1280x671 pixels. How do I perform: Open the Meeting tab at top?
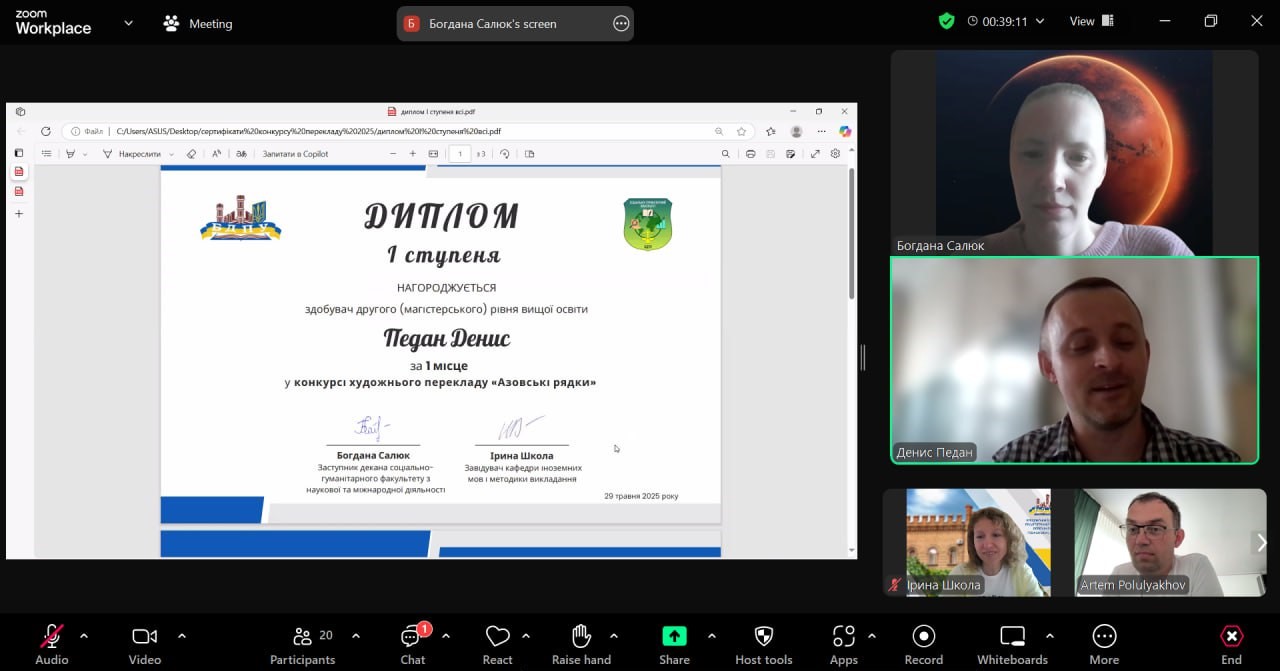pyautogui.click(x=198, y=23)
